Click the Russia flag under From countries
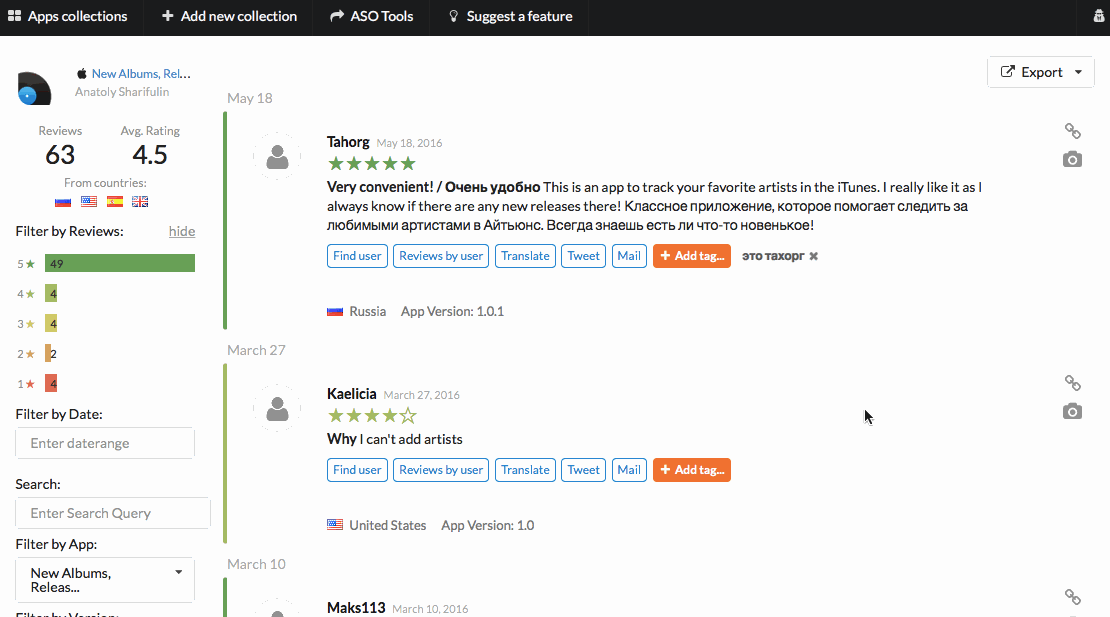Image resolution: width=1110 pixels, height=617 pixels. (63, 201)
